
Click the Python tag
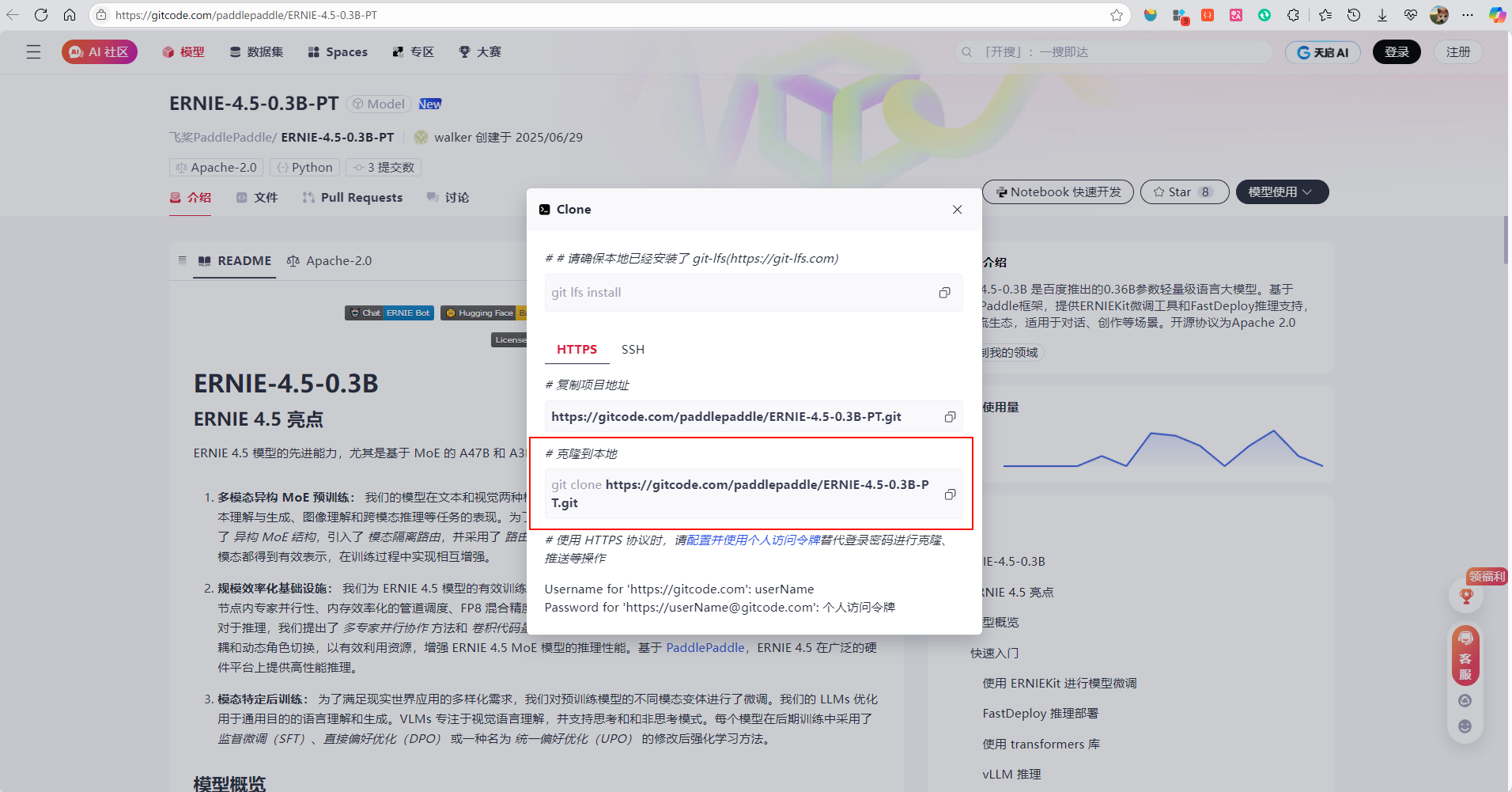304,168
